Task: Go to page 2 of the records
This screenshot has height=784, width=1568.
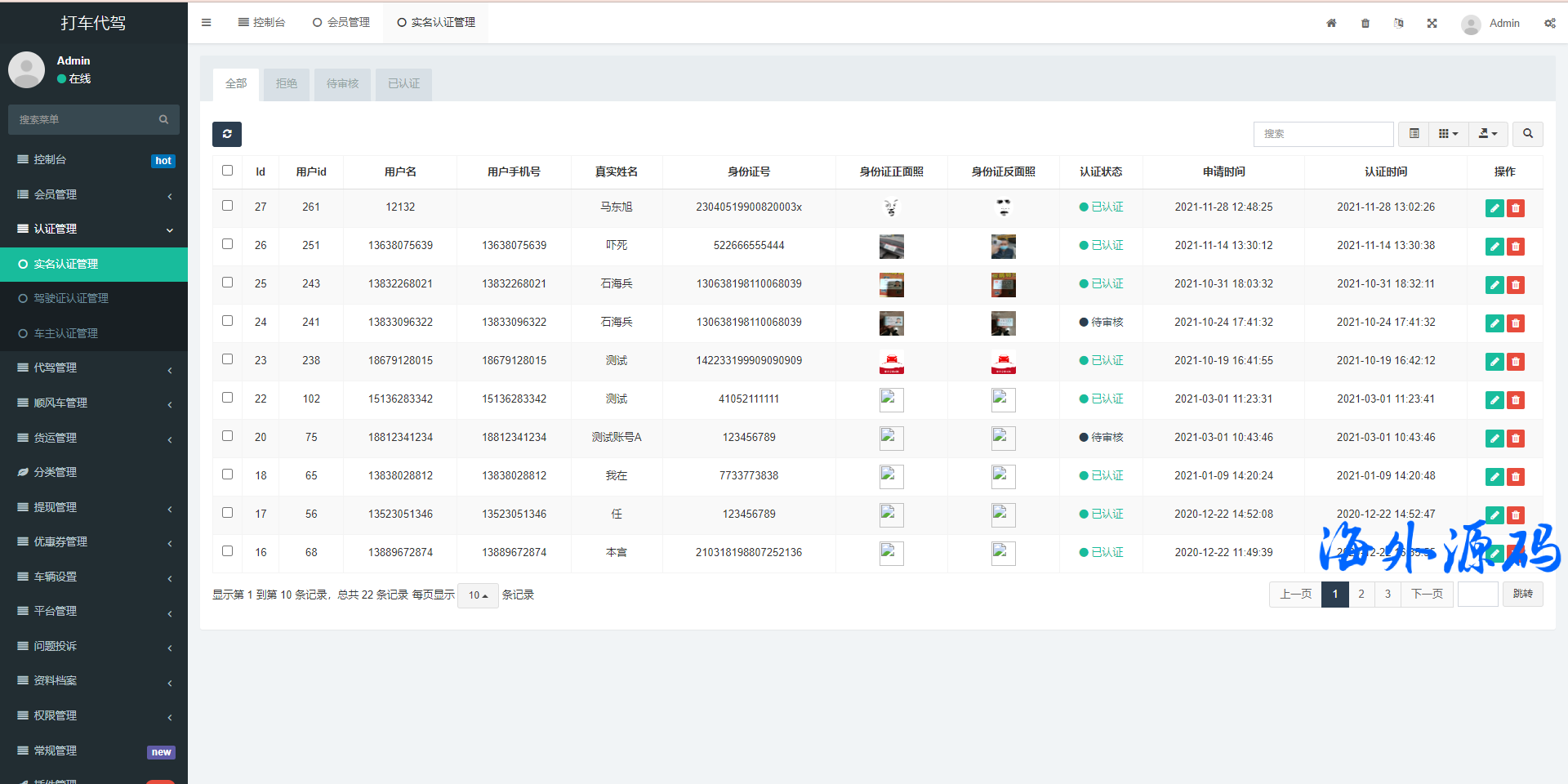Action: click(x=1361, y=595)
